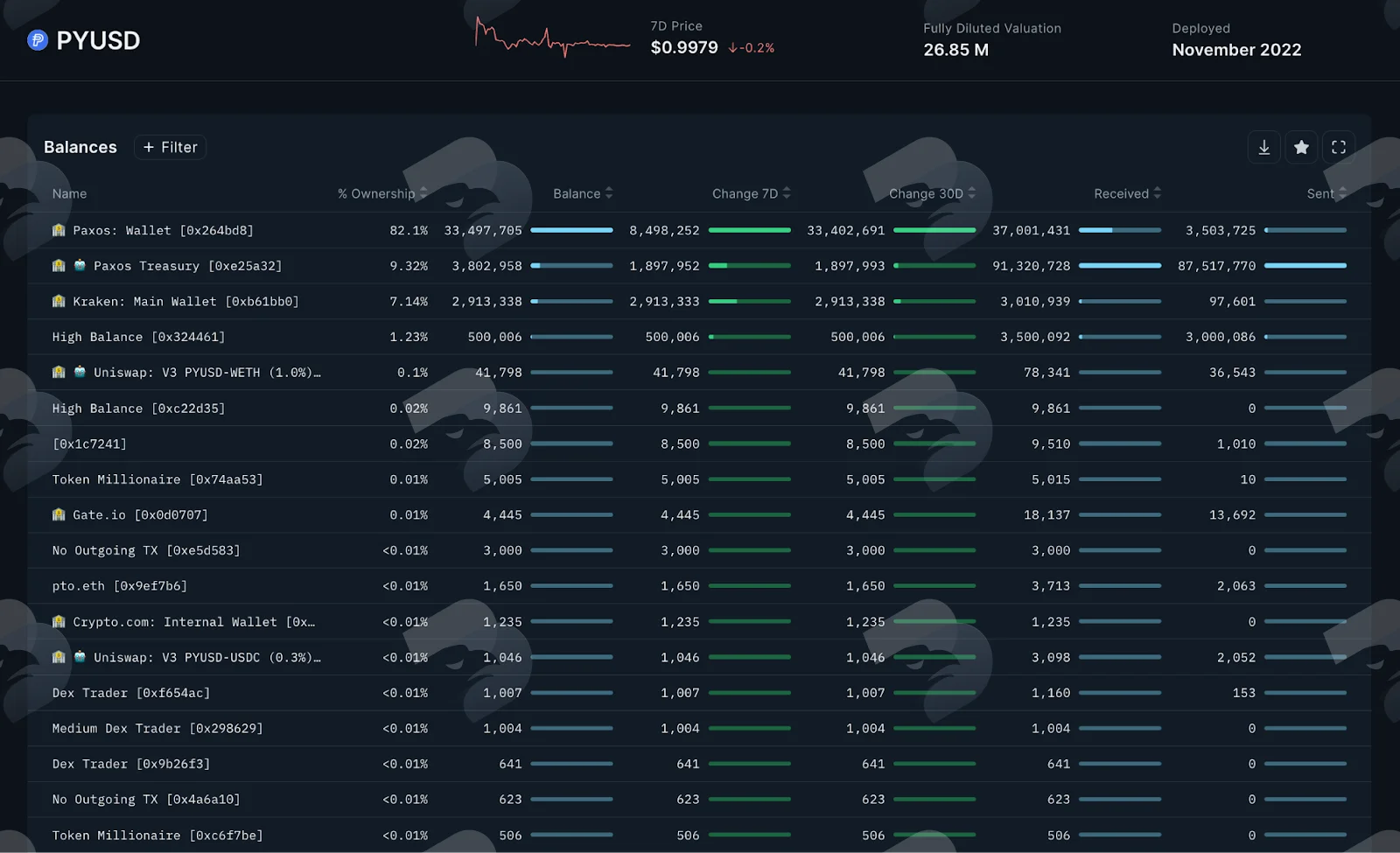Click the entity icon beside Kraken: Main Wallet

(x=59, y=301)
